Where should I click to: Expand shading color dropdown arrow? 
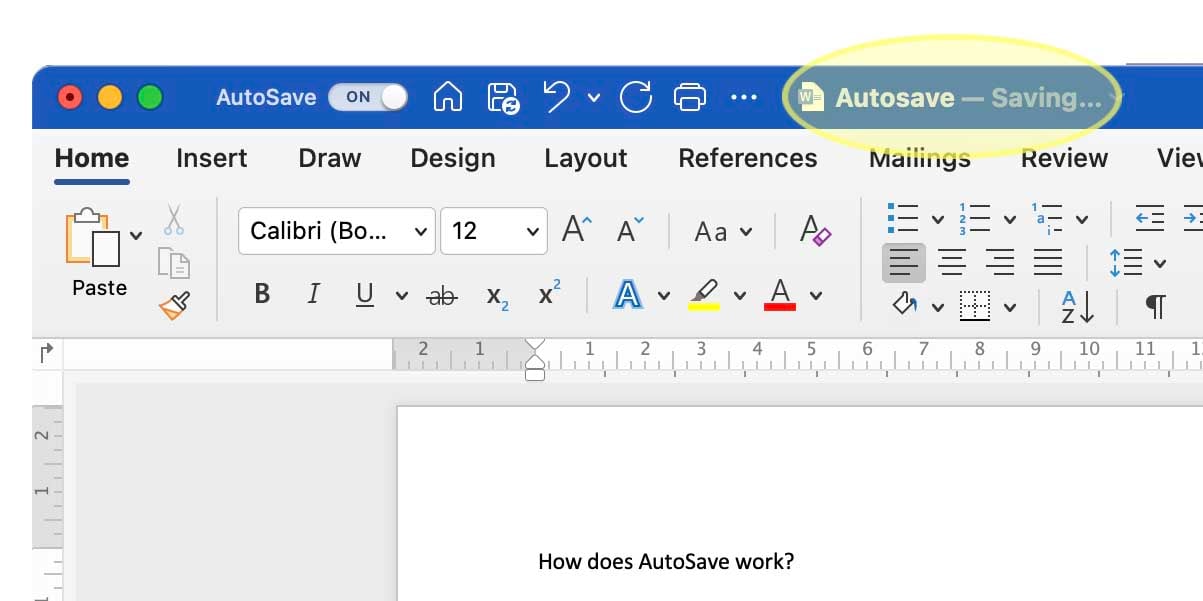(938, 307)
